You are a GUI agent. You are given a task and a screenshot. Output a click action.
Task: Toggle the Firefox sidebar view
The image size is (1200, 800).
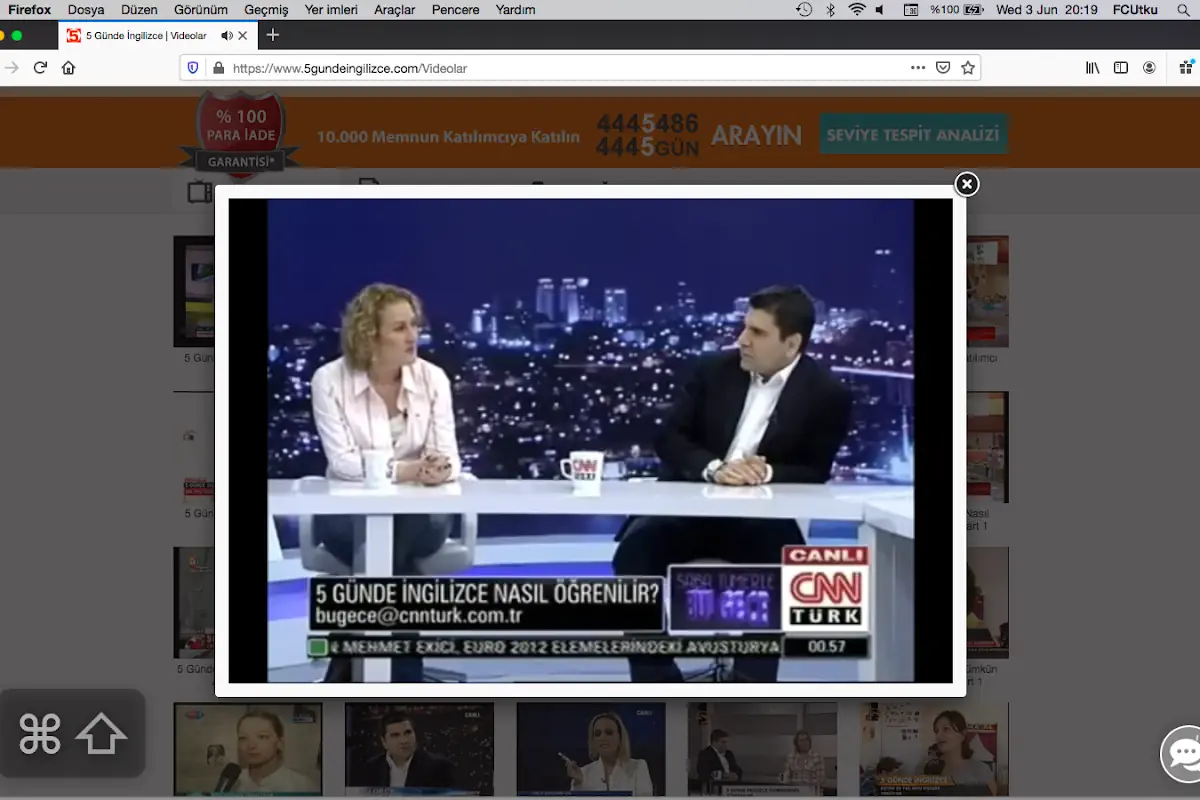pyautogui.click(x=1121, y=68)
